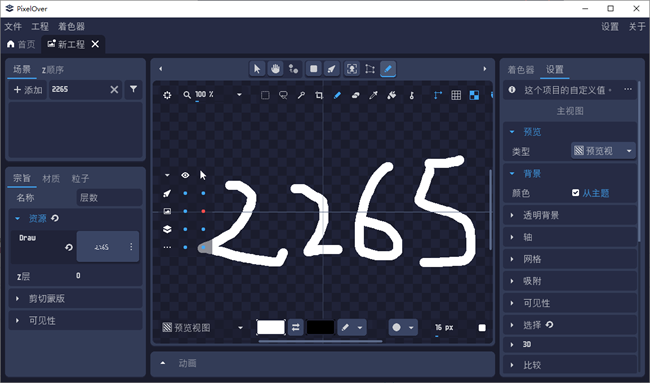This screenshot has width=650, height=383.
Task: Select the bone nodes tool
Action: (293, 69)
